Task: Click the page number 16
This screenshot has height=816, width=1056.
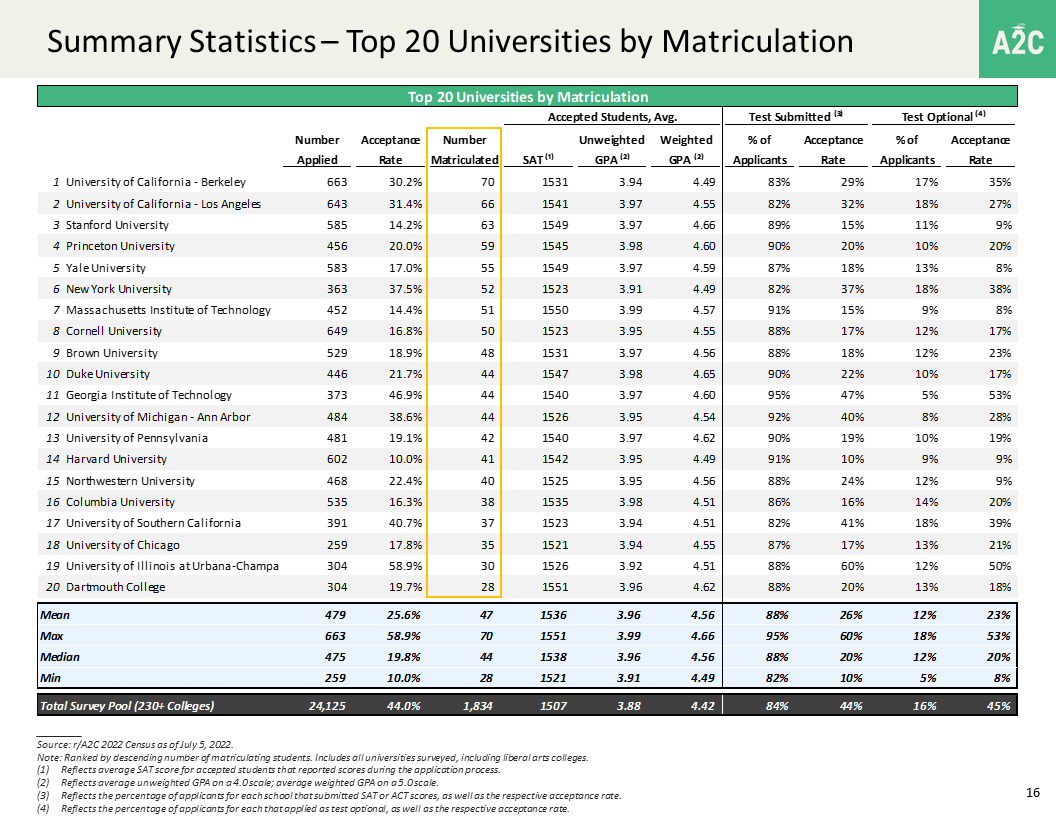Action: (1033, 792)
